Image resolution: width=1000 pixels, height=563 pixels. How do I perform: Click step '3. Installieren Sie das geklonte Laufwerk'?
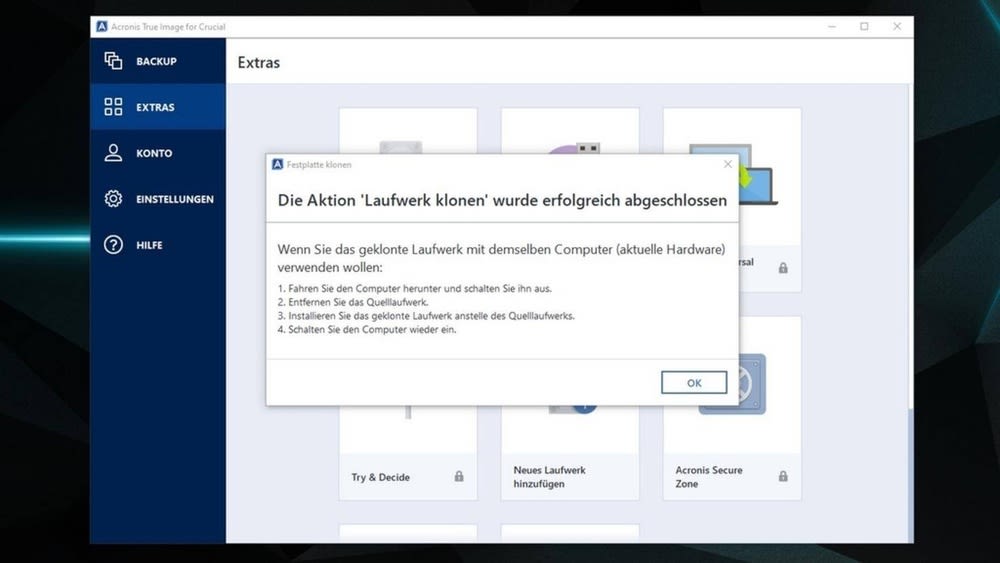426,316
